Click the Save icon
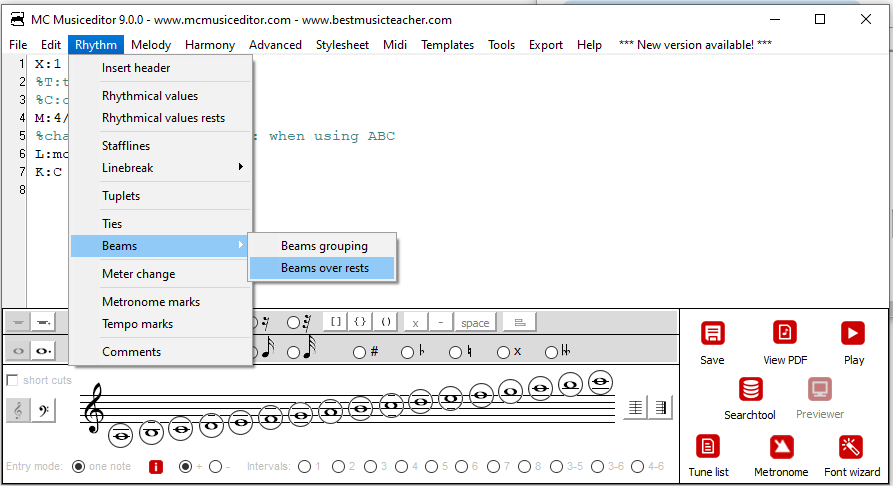This screenshot has width=893, height=486. 712,334
